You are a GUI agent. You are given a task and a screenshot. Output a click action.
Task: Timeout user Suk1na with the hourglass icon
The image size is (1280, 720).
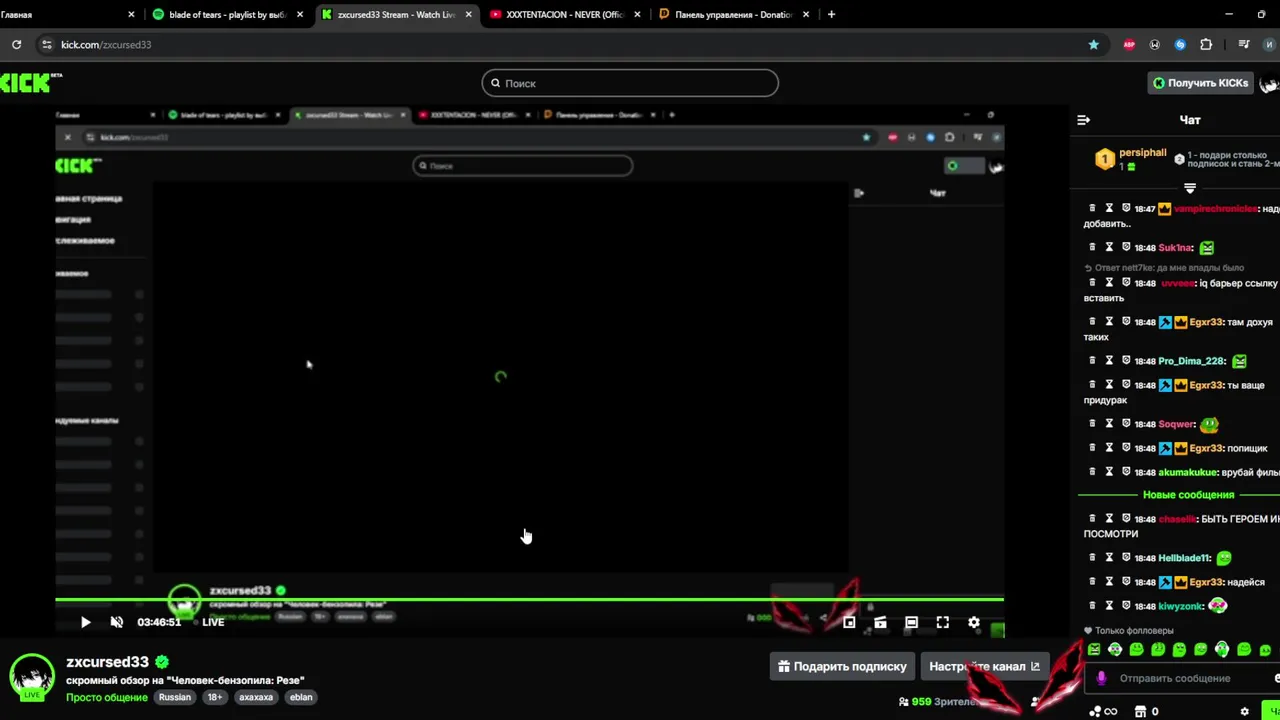click(1109, 247)
